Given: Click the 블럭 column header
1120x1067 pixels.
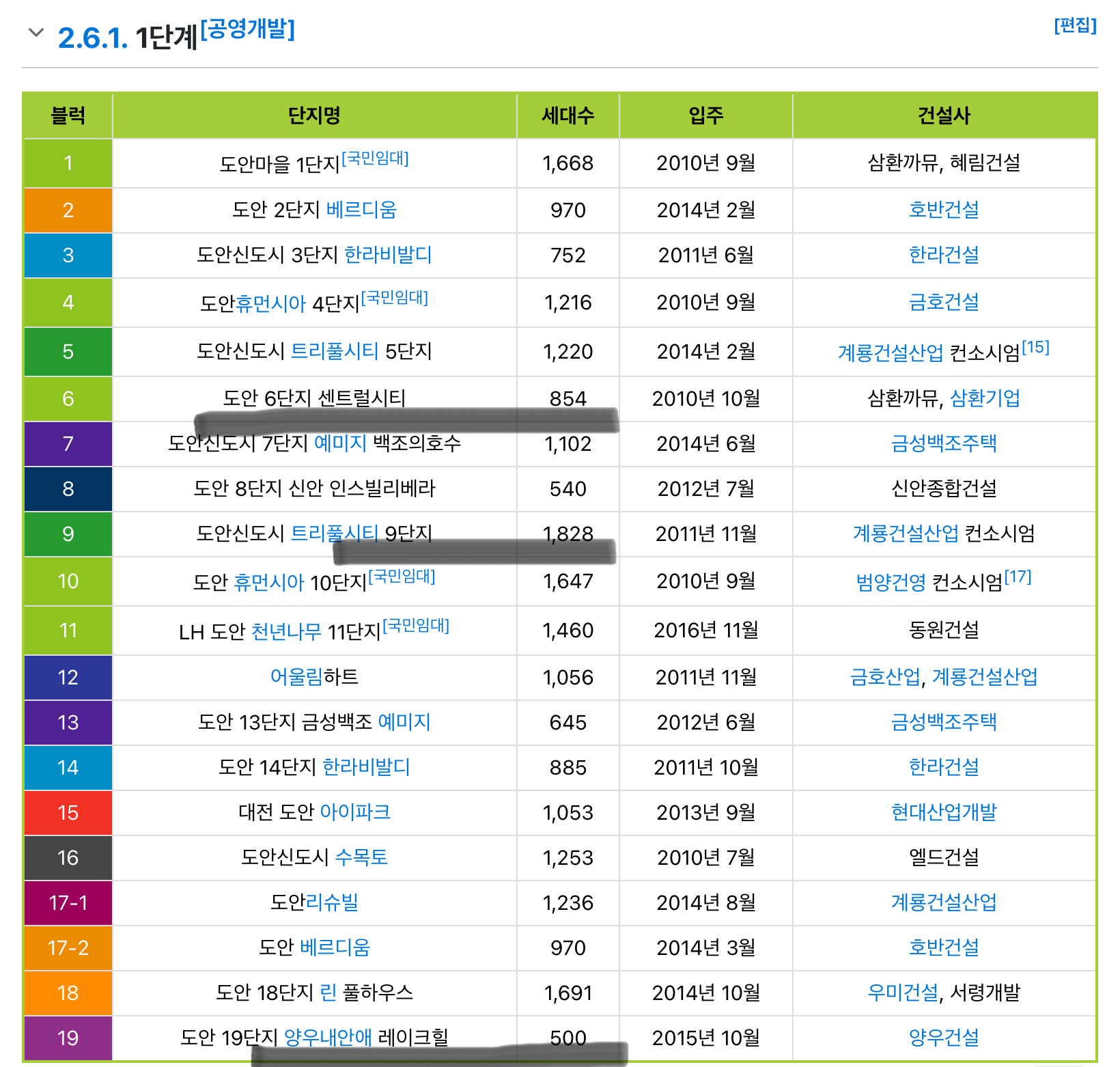Looking at the screenshot, I should (x=68, y=115).
